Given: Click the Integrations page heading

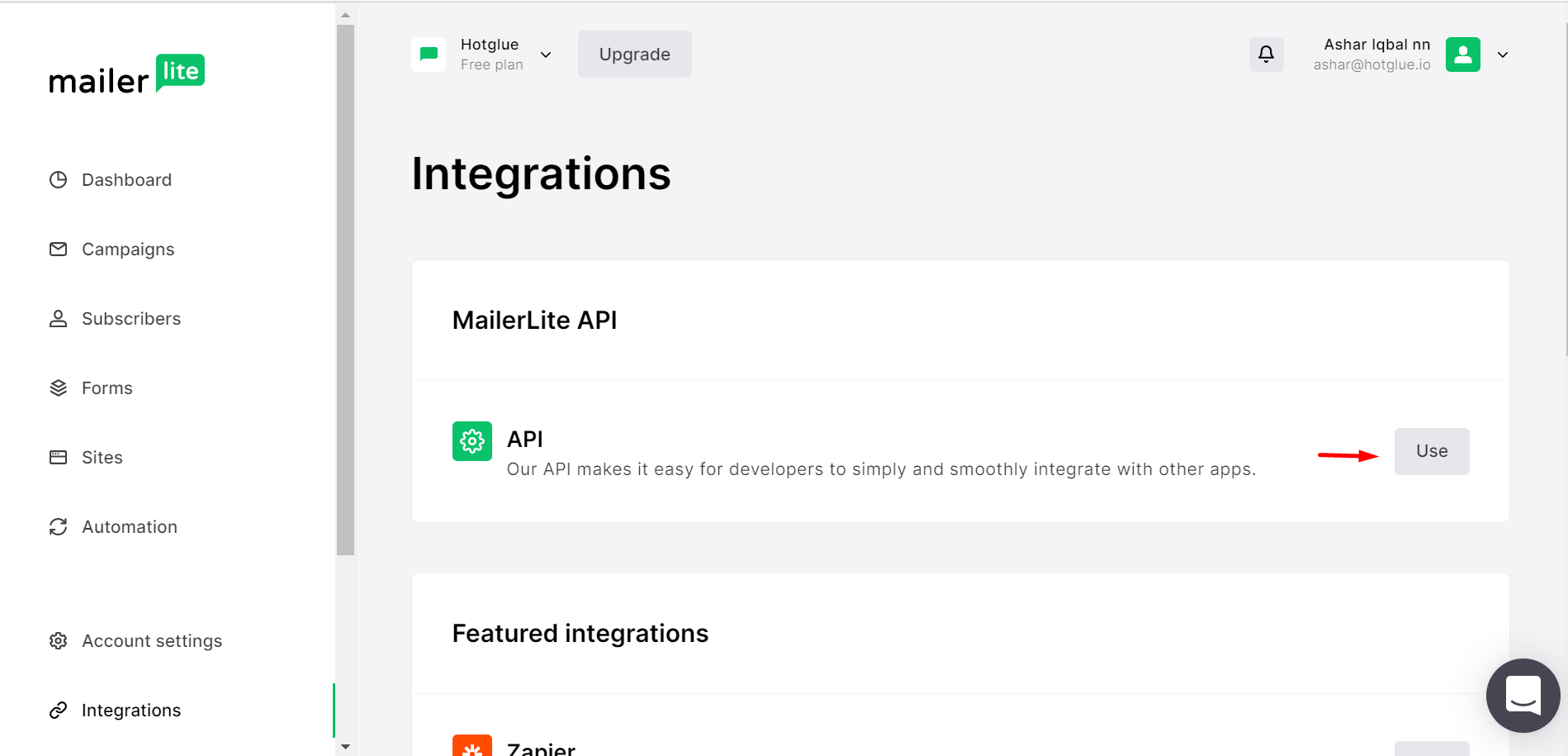Looking at the screenshot, I should tap(542, 174).
